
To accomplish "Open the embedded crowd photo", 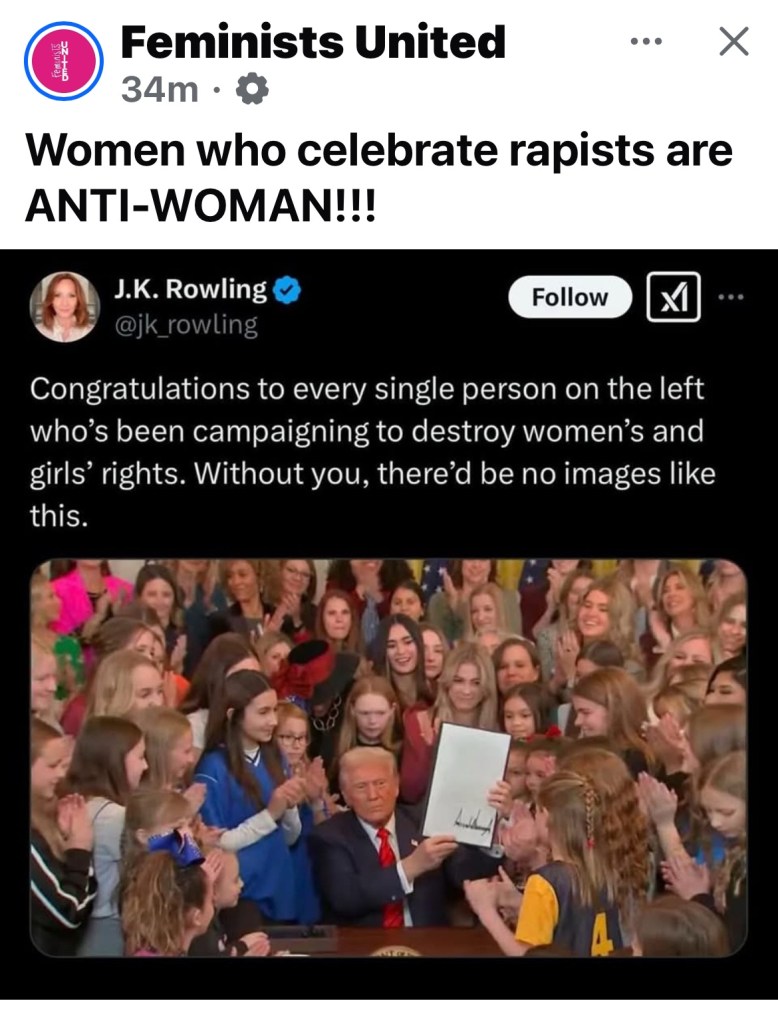I will tap(388, 757).
